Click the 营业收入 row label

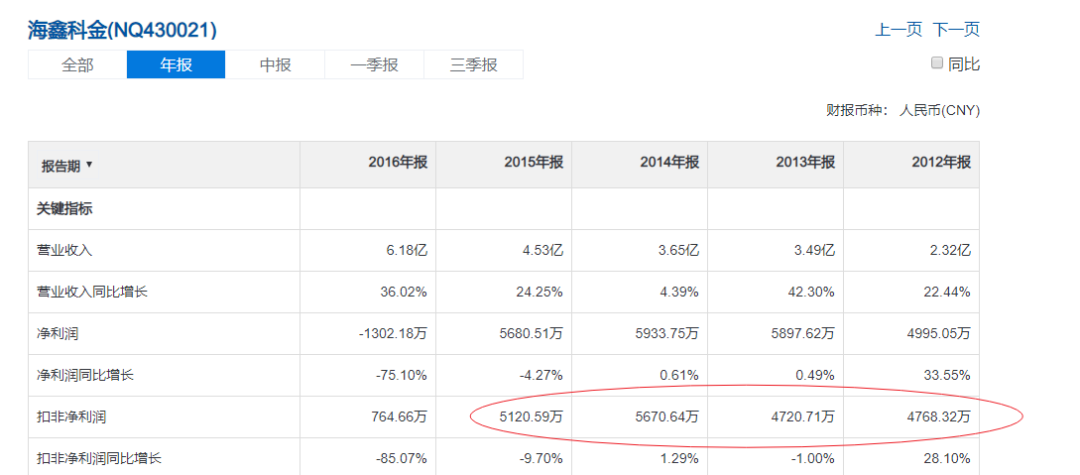64,251
